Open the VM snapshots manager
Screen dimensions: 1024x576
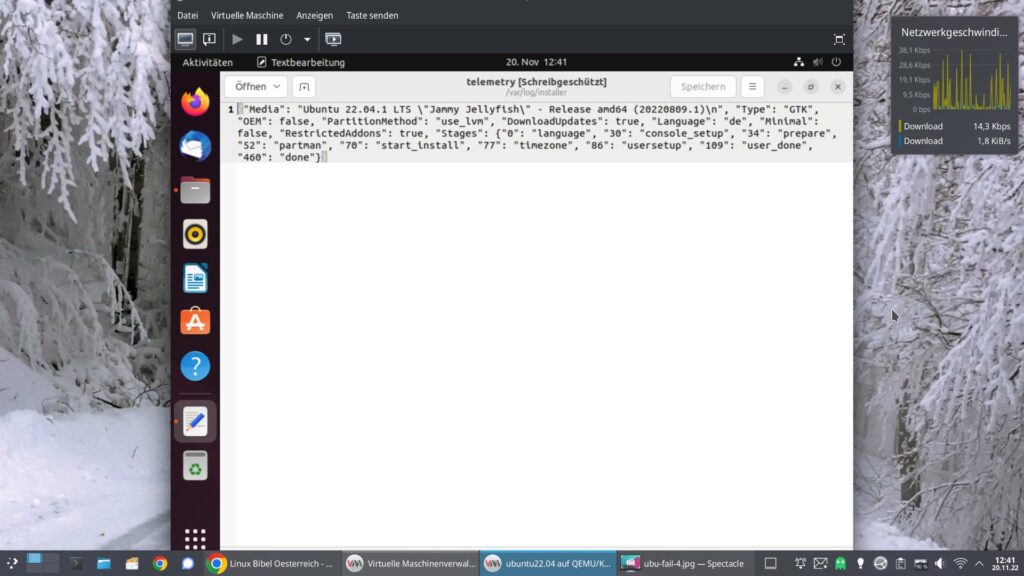[333, 39]
